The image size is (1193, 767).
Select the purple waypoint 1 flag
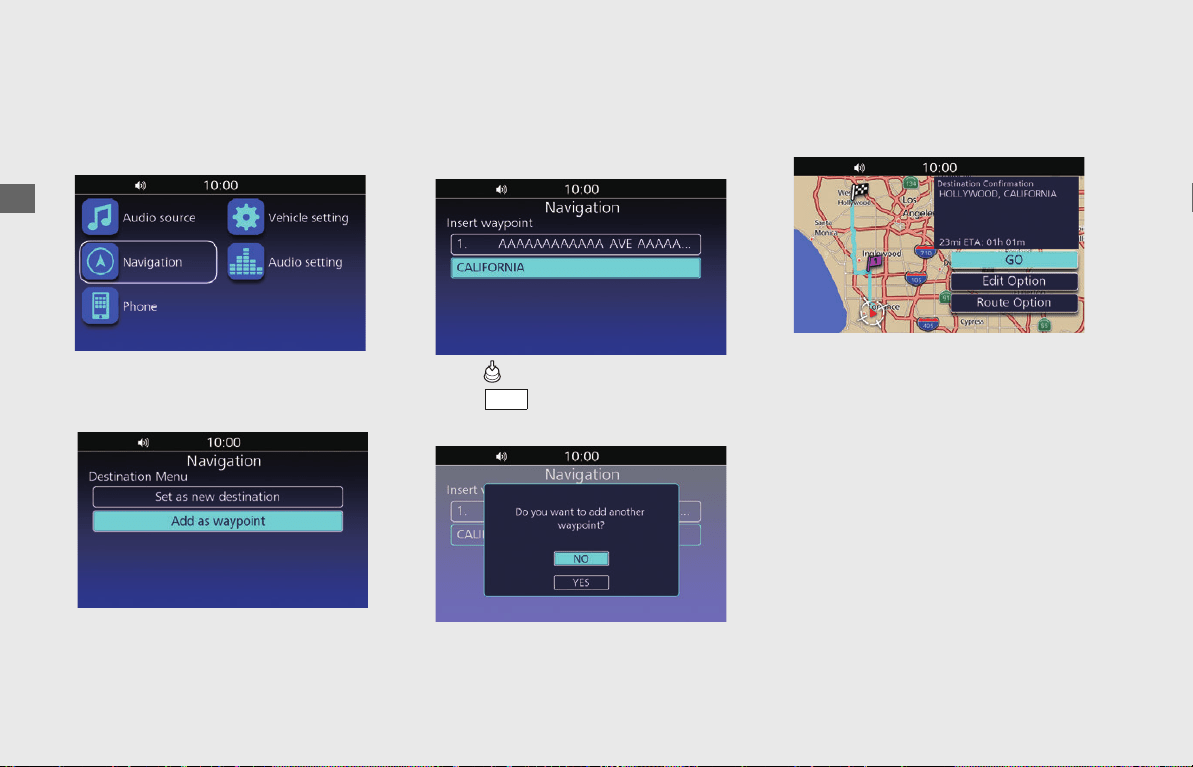click(x=873, y=263)
